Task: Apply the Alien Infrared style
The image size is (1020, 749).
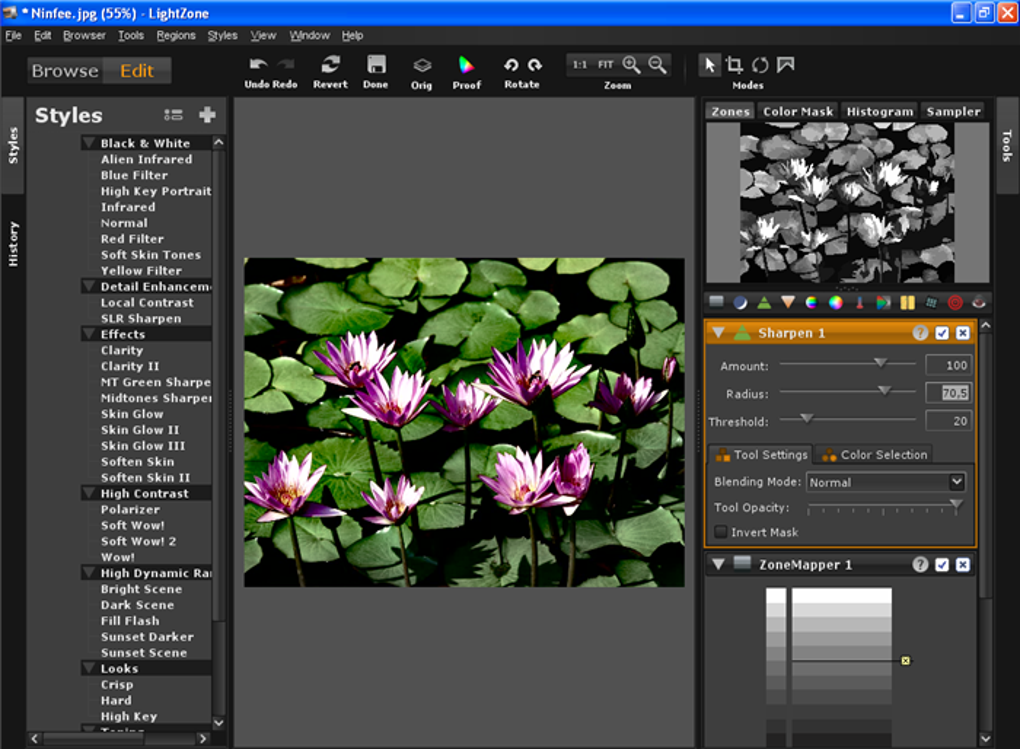Action: click(x=146, y=159)
